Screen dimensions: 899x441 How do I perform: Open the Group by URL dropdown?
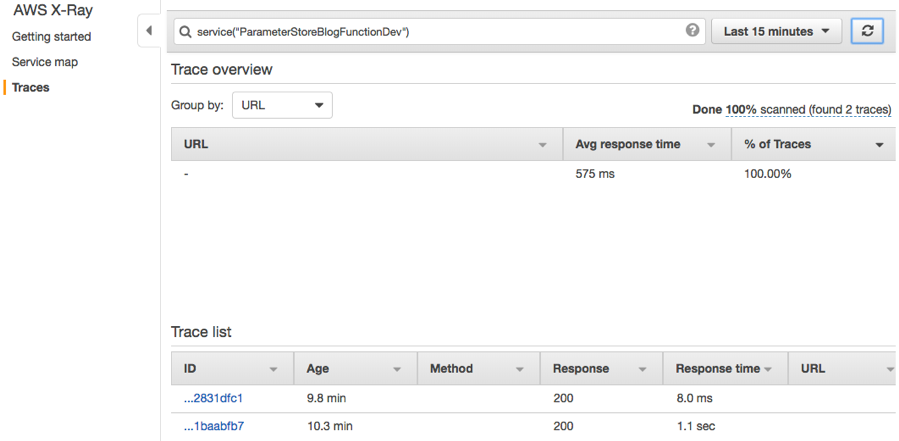tap(282, 106)
